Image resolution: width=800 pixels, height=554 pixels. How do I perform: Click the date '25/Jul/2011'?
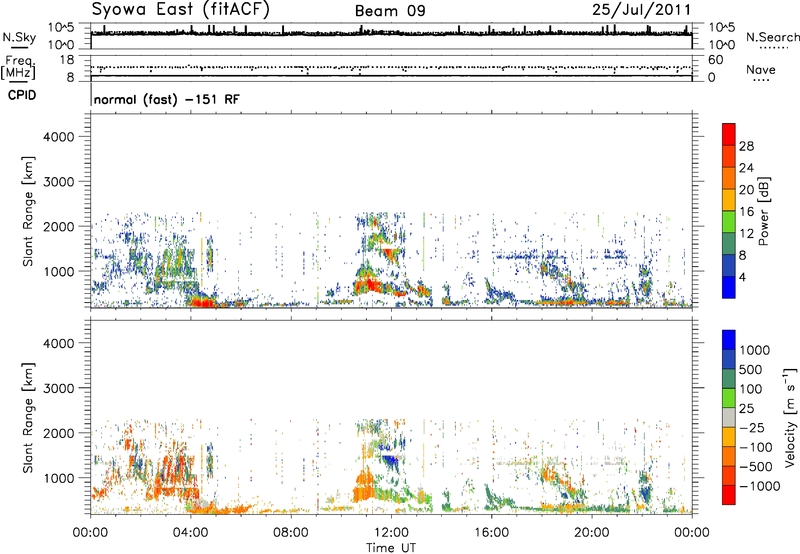(x=641, y=10)
